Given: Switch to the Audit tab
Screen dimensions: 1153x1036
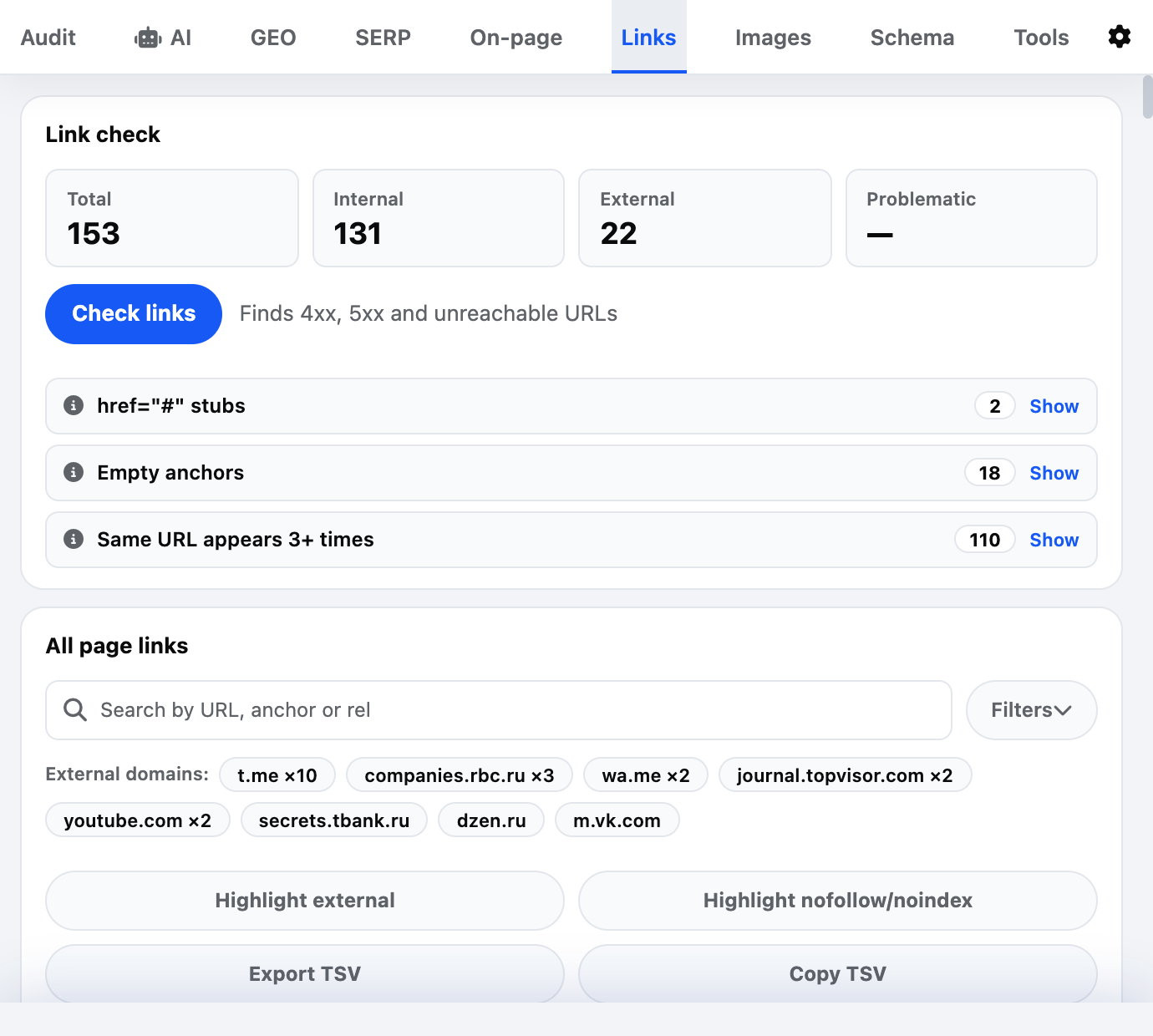Looking at the screenshot, I should pyautogui.click(x=48, y=38).
